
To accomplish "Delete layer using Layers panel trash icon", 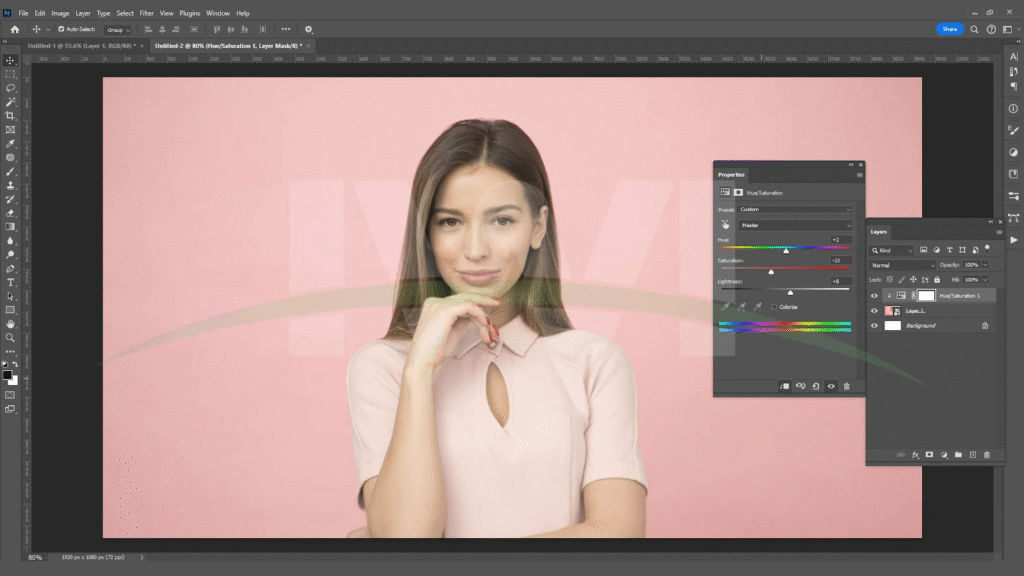I will (x=986, y=455).
